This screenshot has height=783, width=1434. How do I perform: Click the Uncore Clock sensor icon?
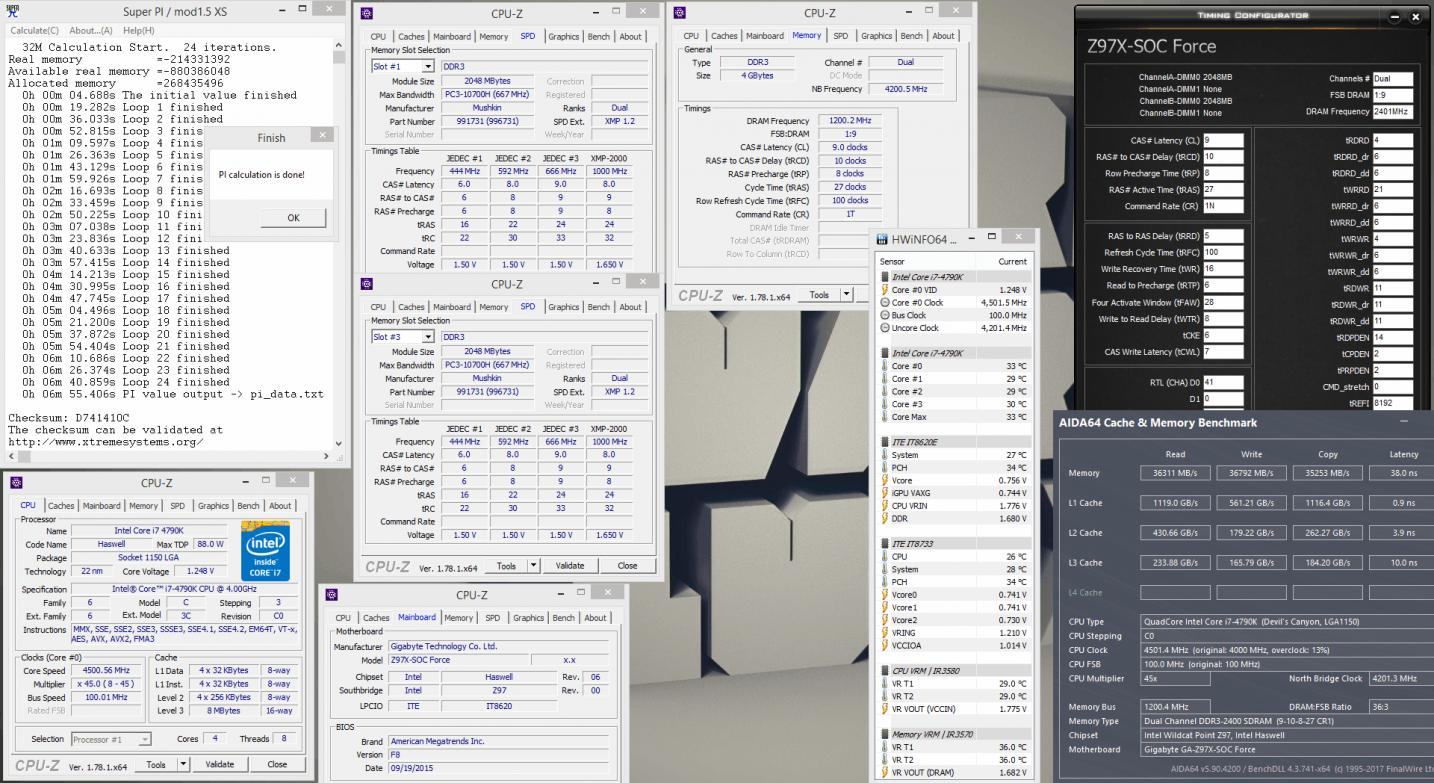885,328
